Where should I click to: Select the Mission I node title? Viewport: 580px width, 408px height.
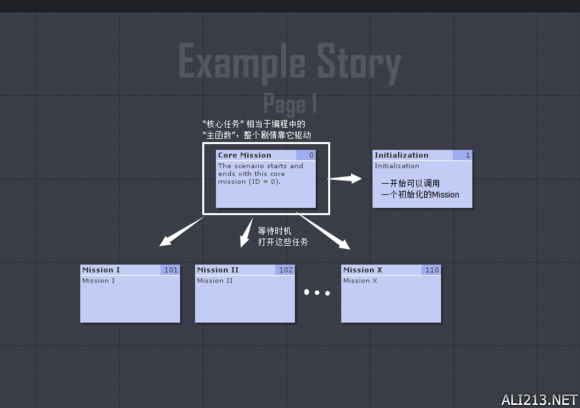click(101, 270)
